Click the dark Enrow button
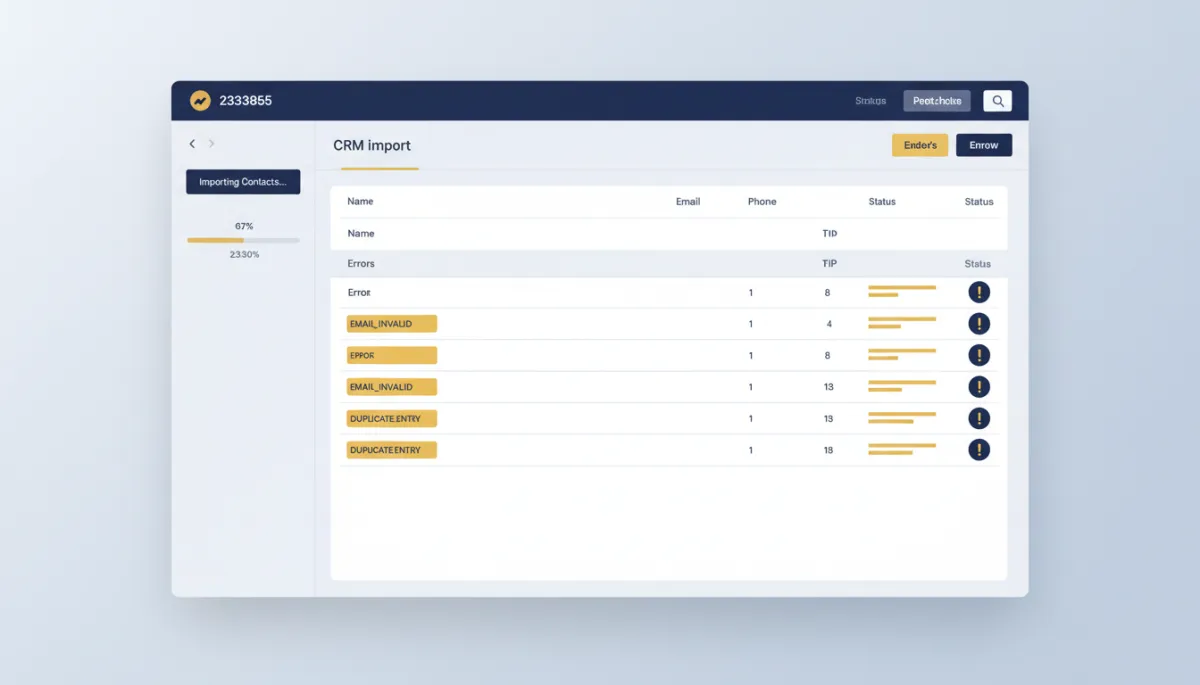Image resolution: width=1200 pixels, height=685 pixels. pos(984,145)
